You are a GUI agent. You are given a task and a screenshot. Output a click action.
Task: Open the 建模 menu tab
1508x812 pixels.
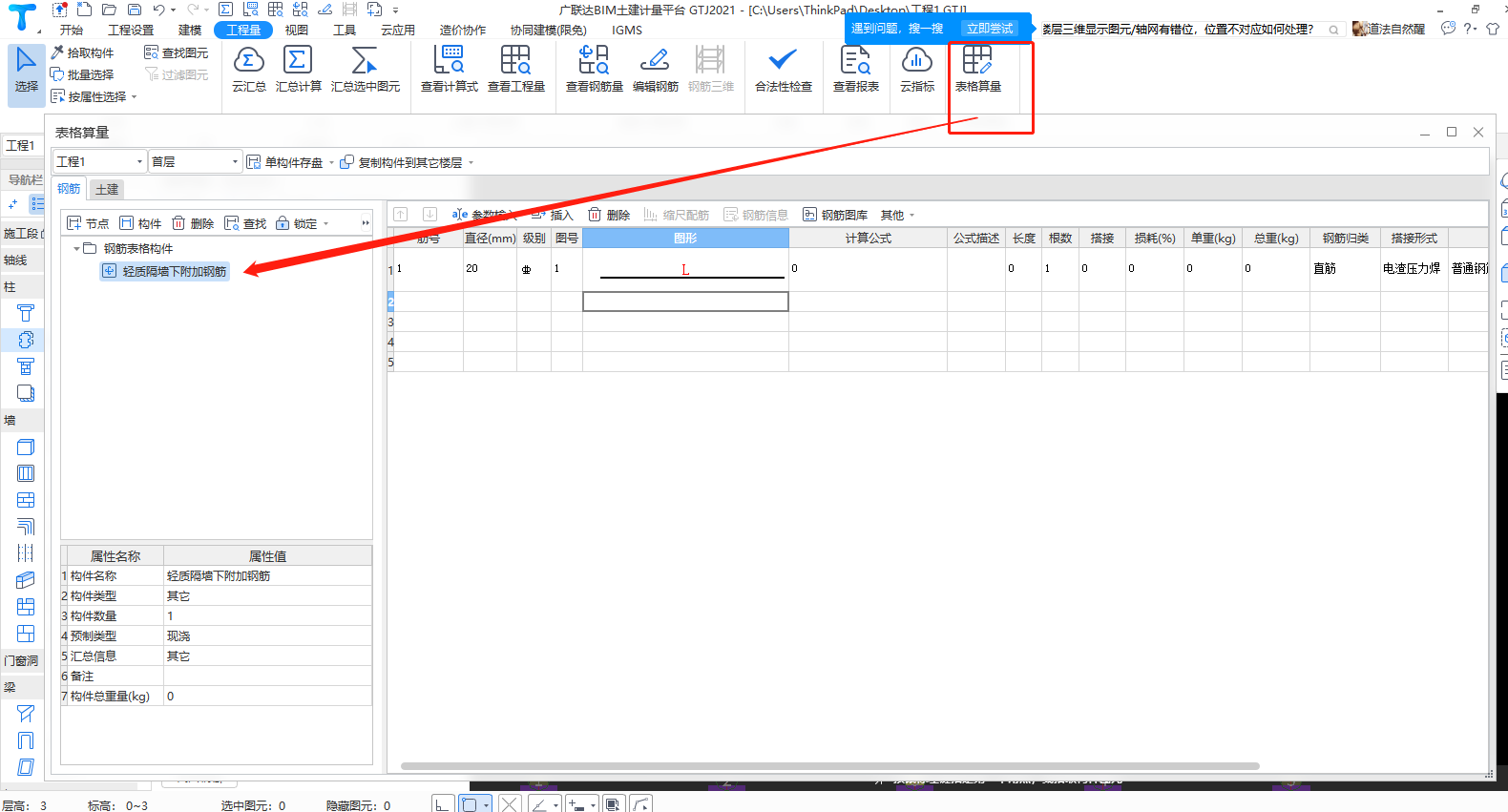[190, 30]
